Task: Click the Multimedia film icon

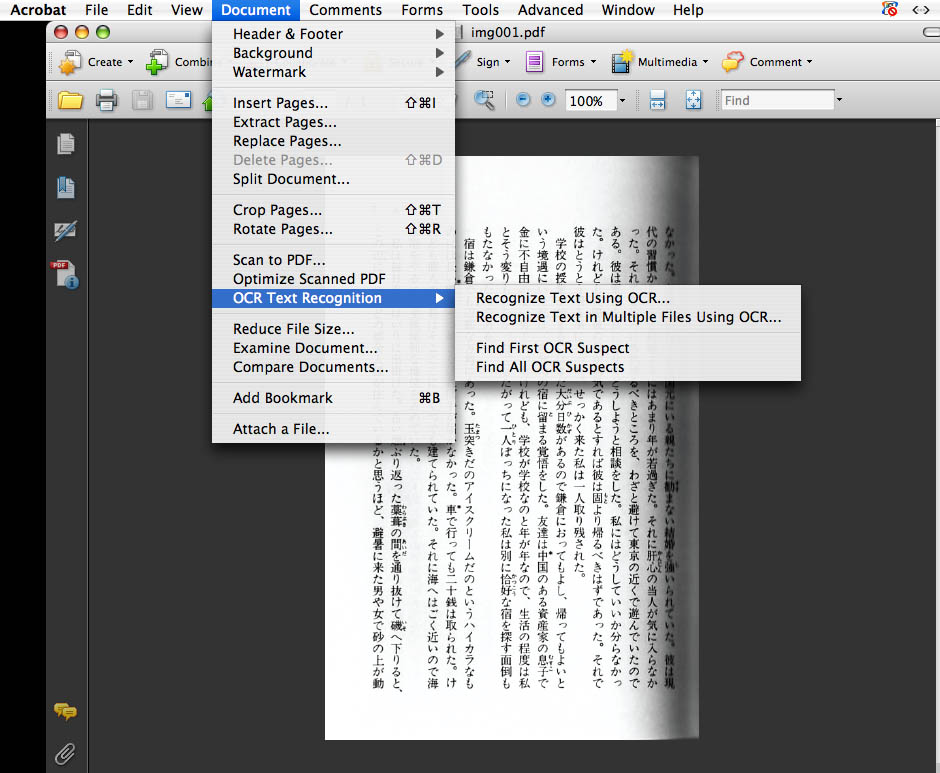Action: point(622,62)
